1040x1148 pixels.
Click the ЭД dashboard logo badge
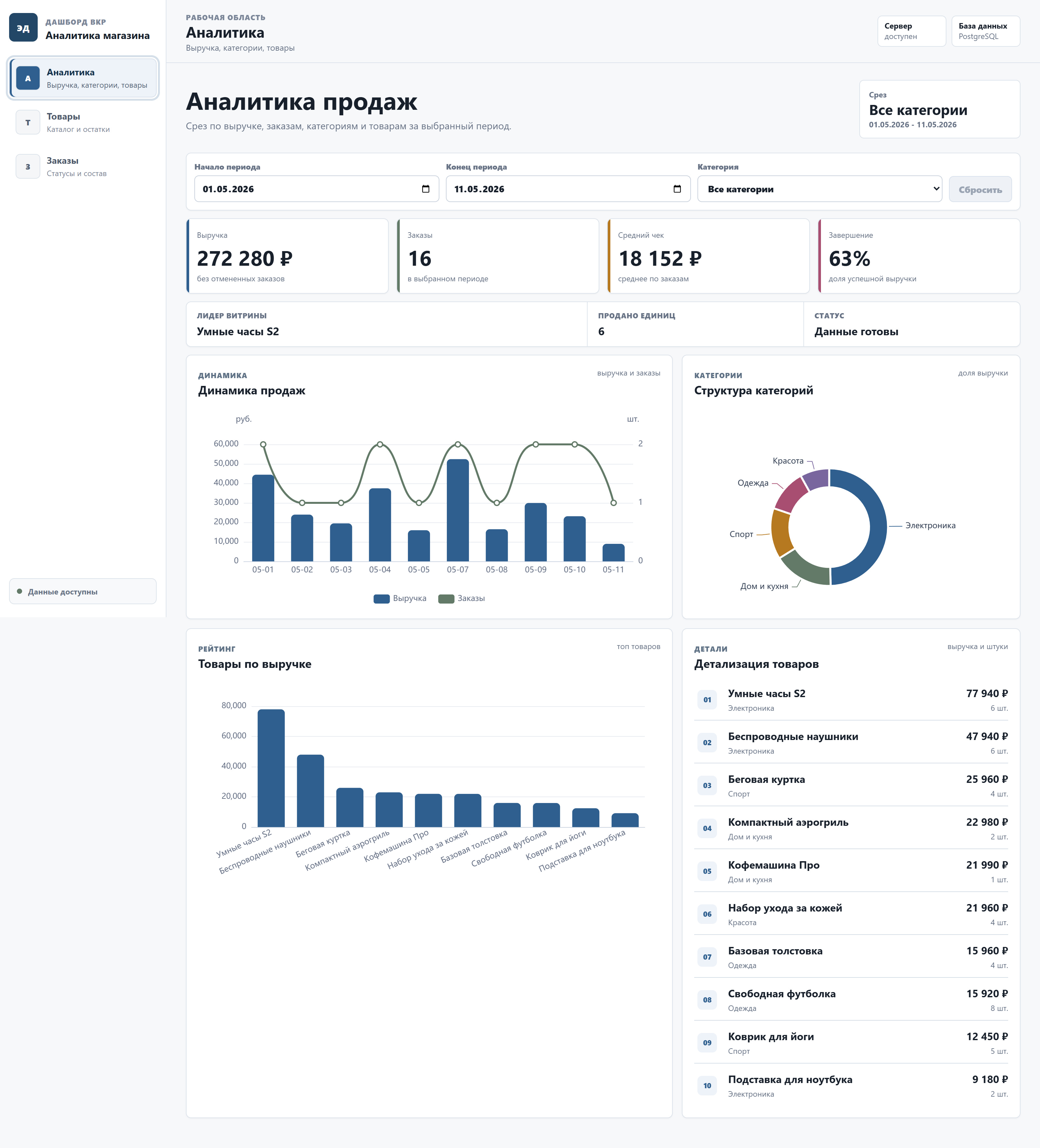click(x=23, y=27)
